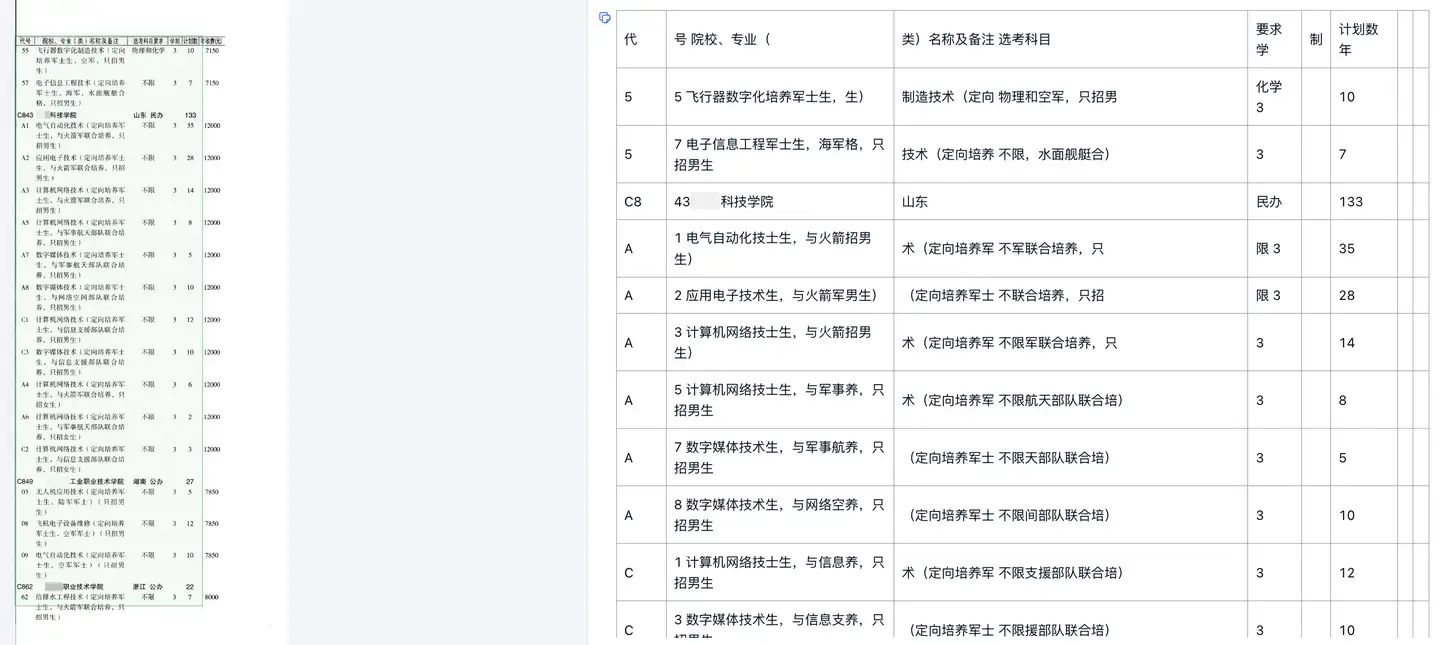Click the cell showing 民办
This screenshot has width=1440, height=645.
1269,201
